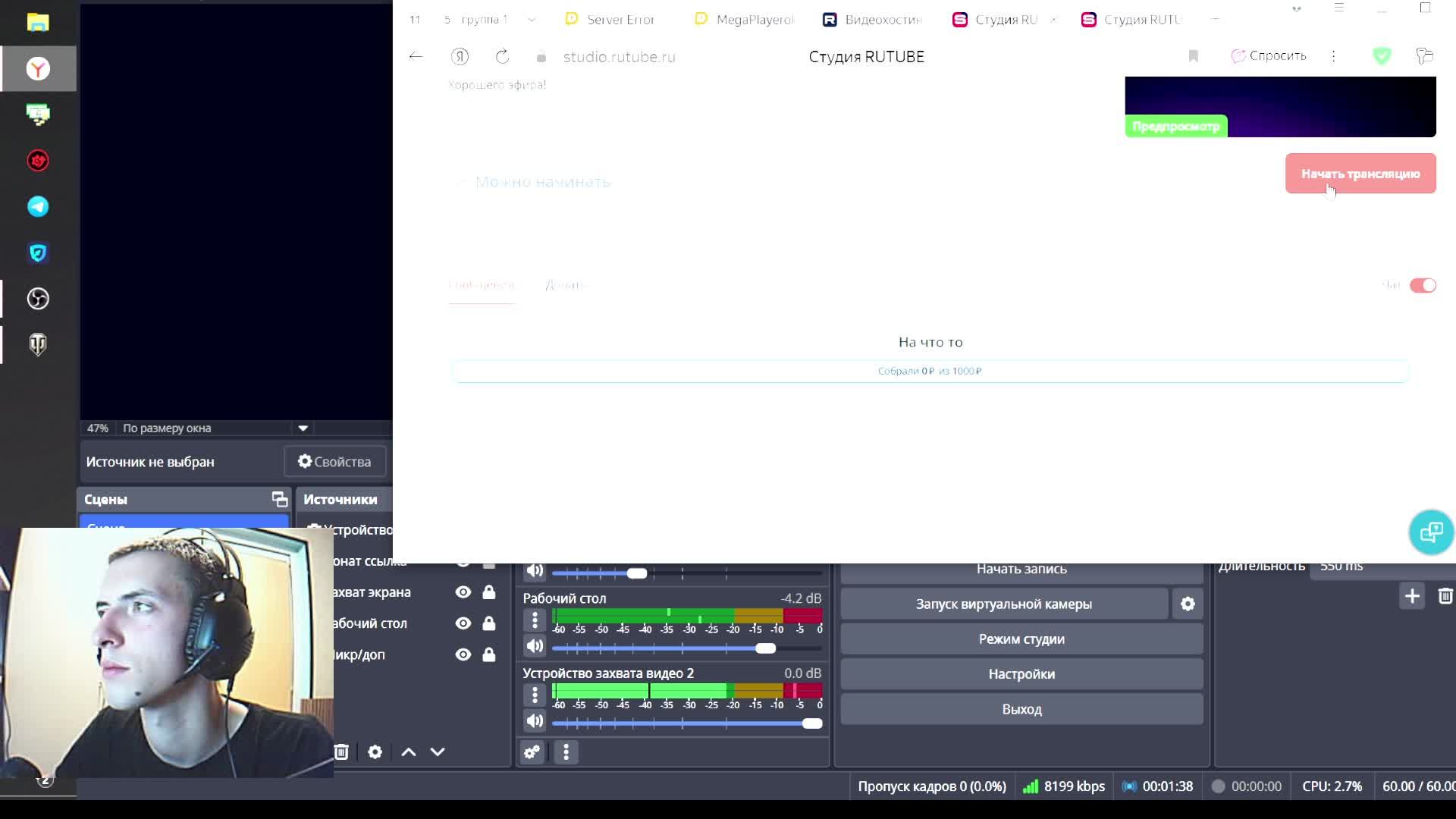Screen dimensions: 1456x819
Task: Click the Спросить assistant button
Action: 1269,56
